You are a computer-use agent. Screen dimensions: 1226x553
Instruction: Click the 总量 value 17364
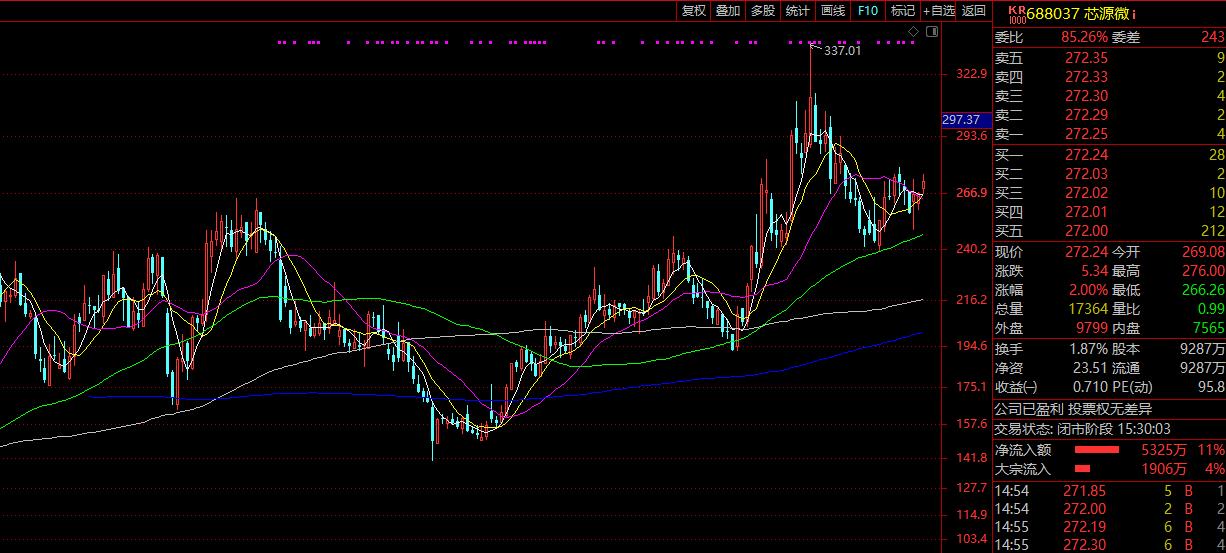point(1087,309)
